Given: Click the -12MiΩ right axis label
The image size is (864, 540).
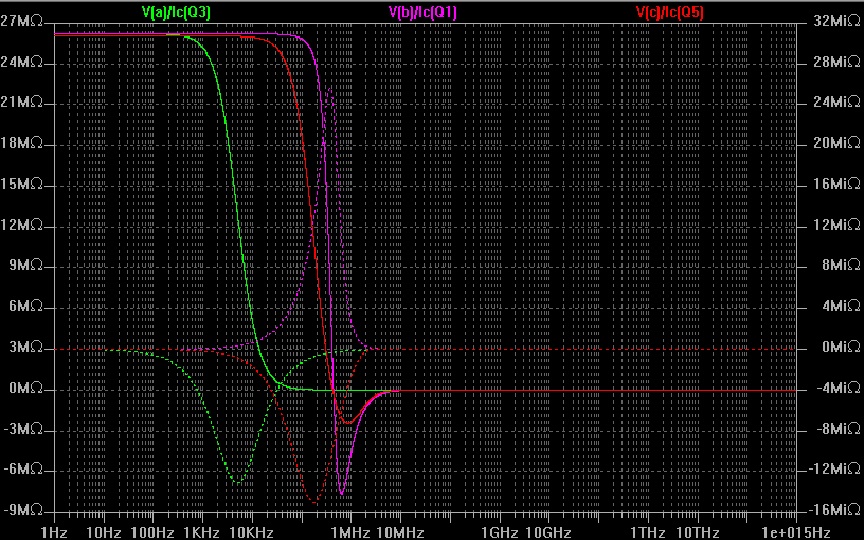Looking at the screenshot, I should coord(834,469).
